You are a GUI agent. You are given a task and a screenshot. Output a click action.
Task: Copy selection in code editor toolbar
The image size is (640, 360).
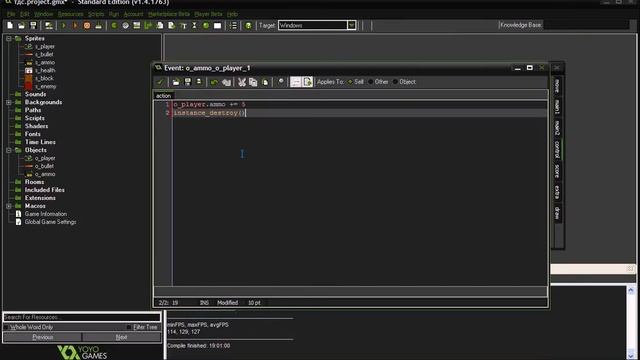(253, 82)
